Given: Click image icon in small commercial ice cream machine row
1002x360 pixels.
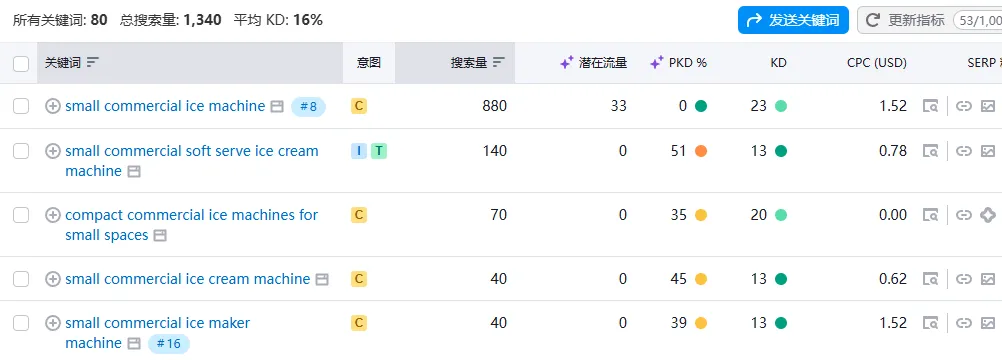Looking at the screenshot, I should point(988,279).
